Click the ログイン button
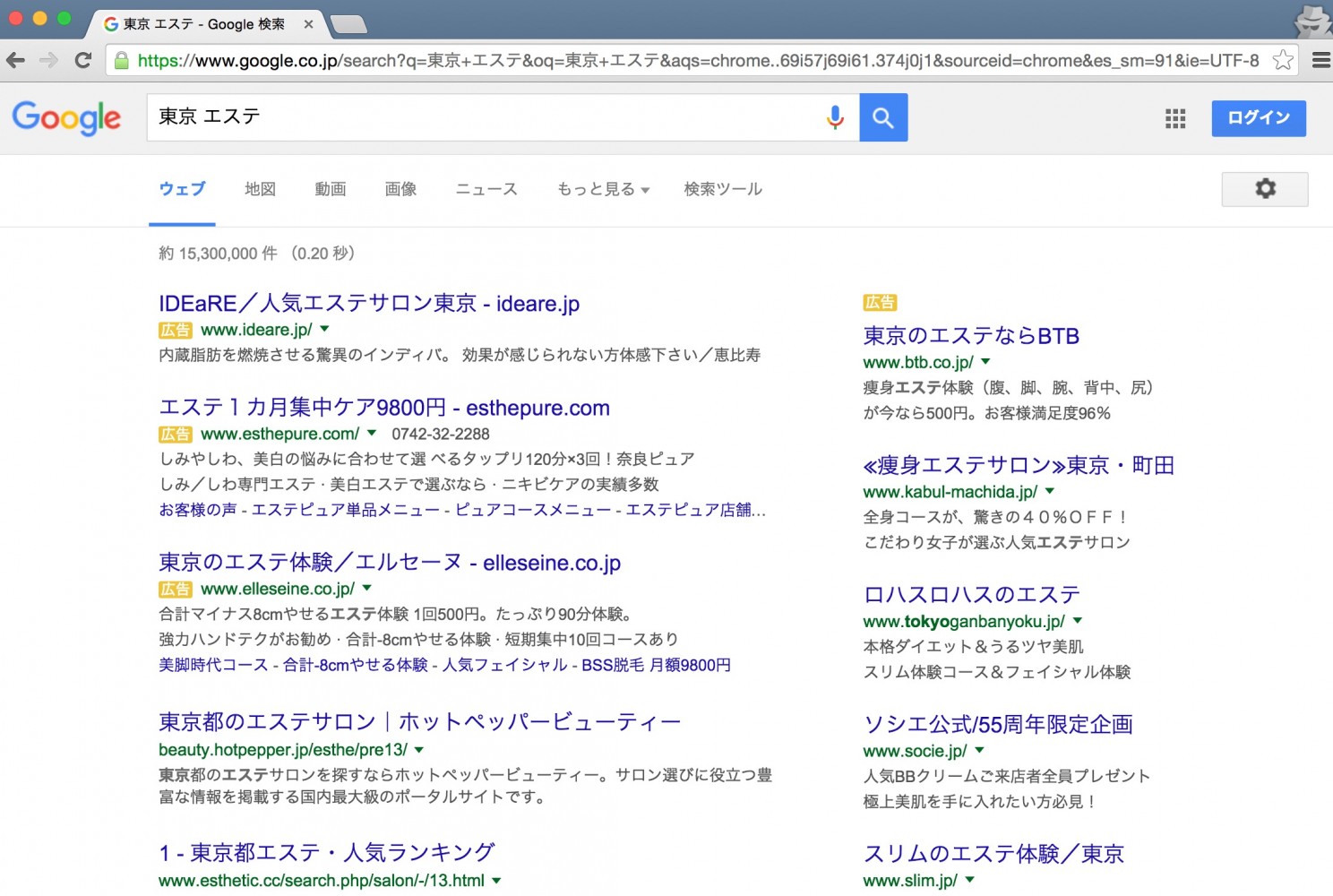 (x=1259, y=118)
